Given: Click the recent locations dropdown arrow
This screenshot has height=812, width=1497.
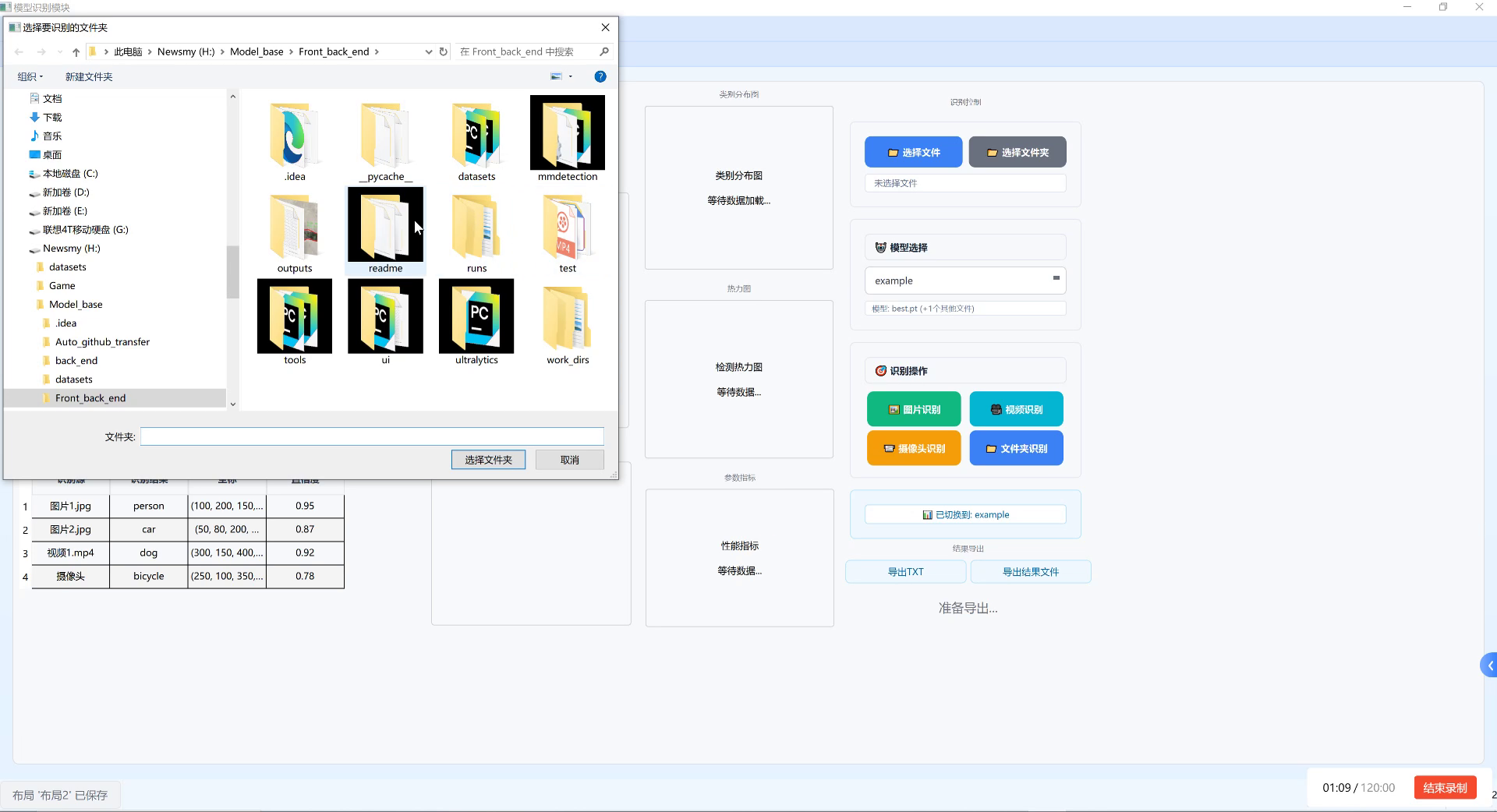Looking at the screenshot, I should [59, 51].
